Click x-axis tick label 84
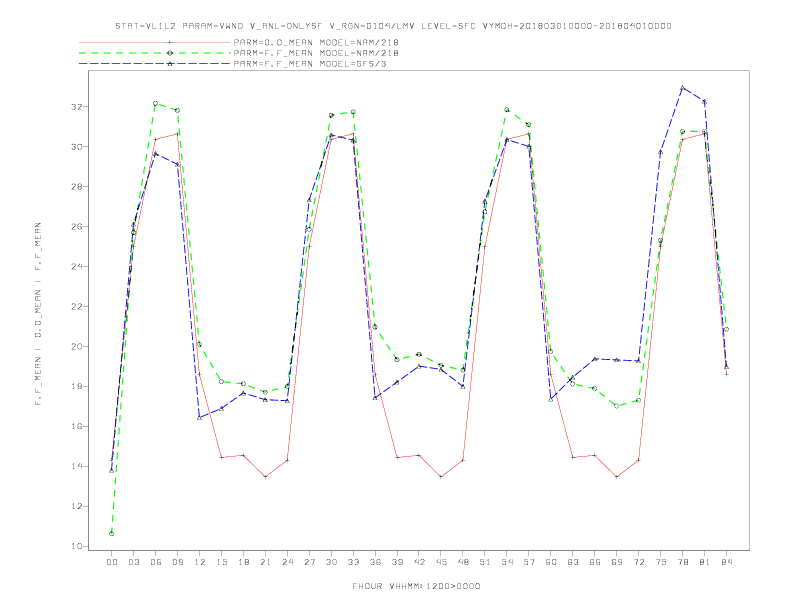Screen dimensions: 792x612 pos(726,562)
